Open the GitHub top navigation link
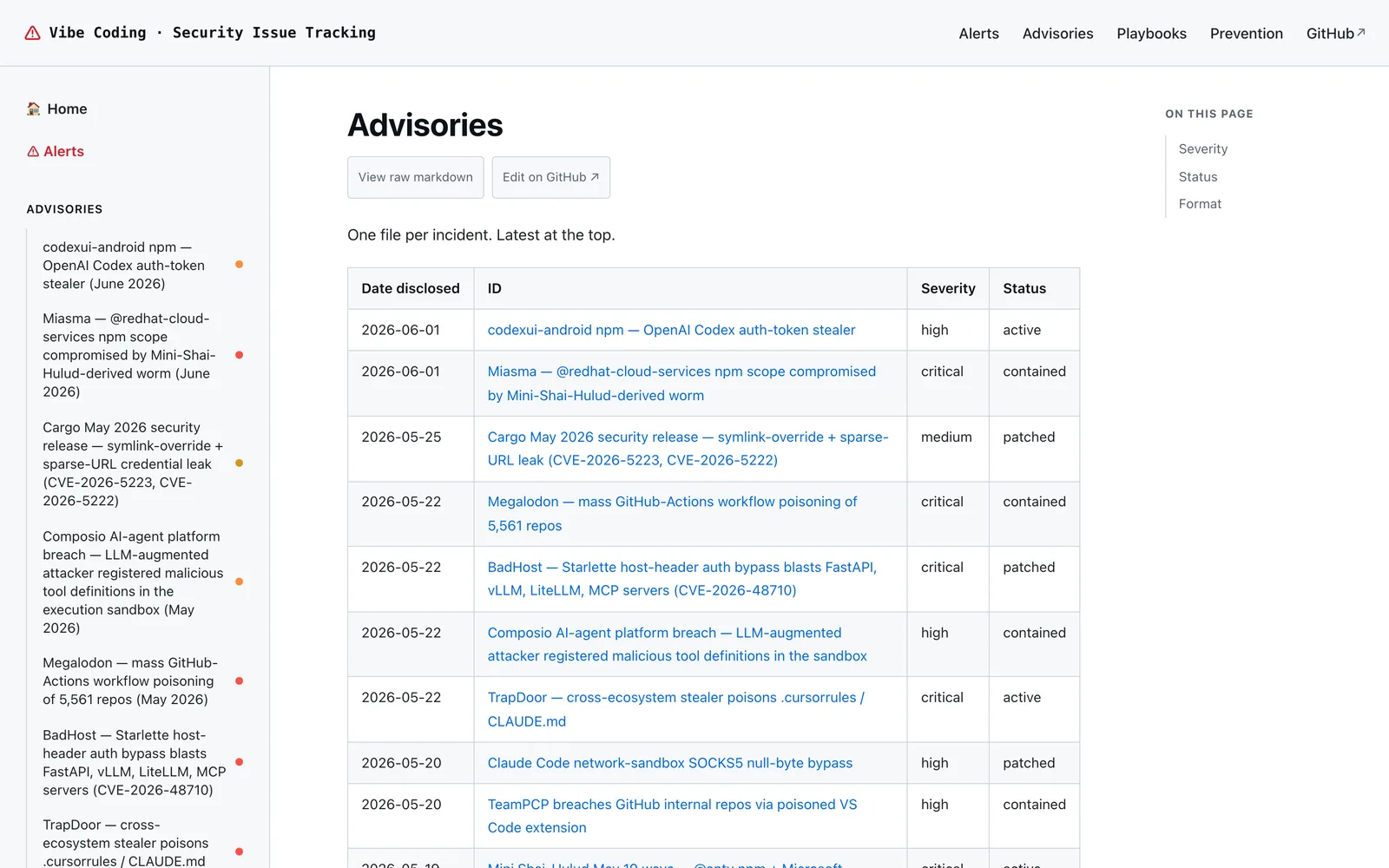Viewport: 1389px width, 868px height. coord(1335,33)
